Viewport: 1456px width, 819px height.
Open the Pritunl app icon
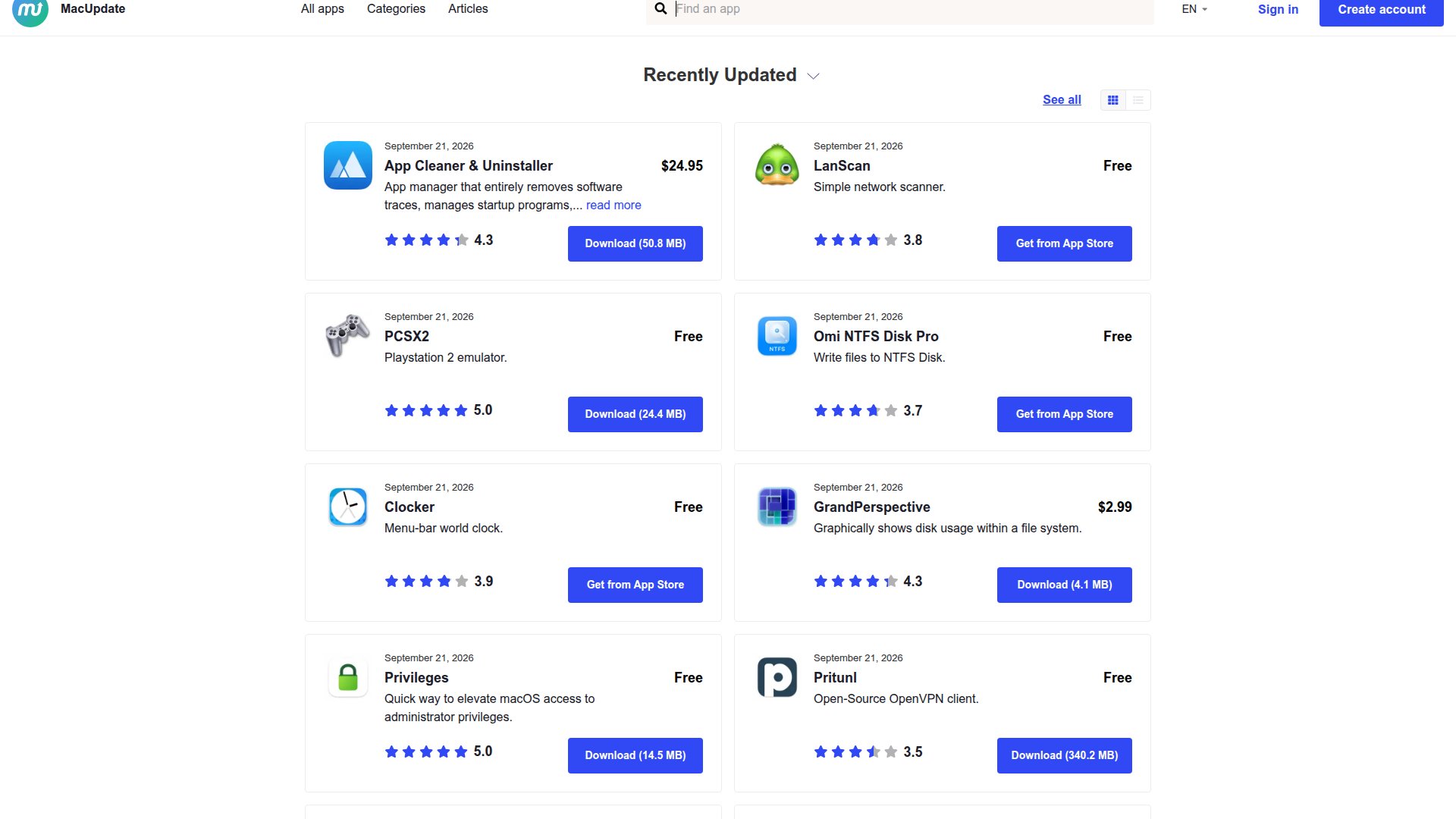click(777, 677)
